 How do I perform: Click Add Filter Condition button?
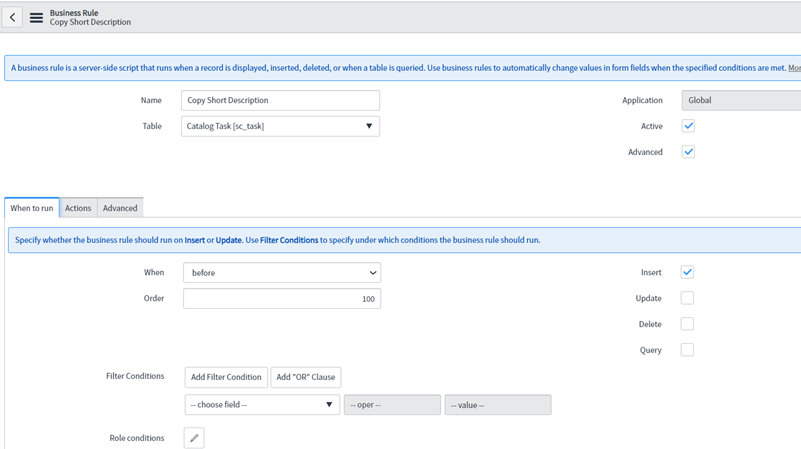click(x=226, y=377)
